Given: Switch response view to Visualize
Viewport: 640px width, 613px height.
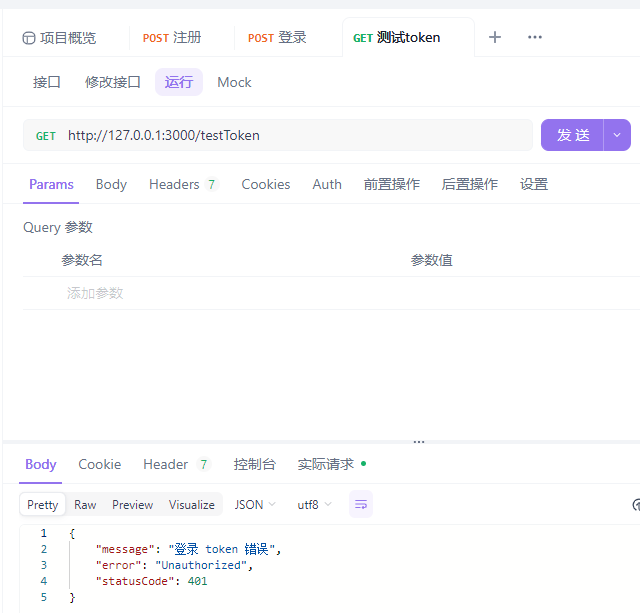Looking at the screenshot, I should pos(191,505).
